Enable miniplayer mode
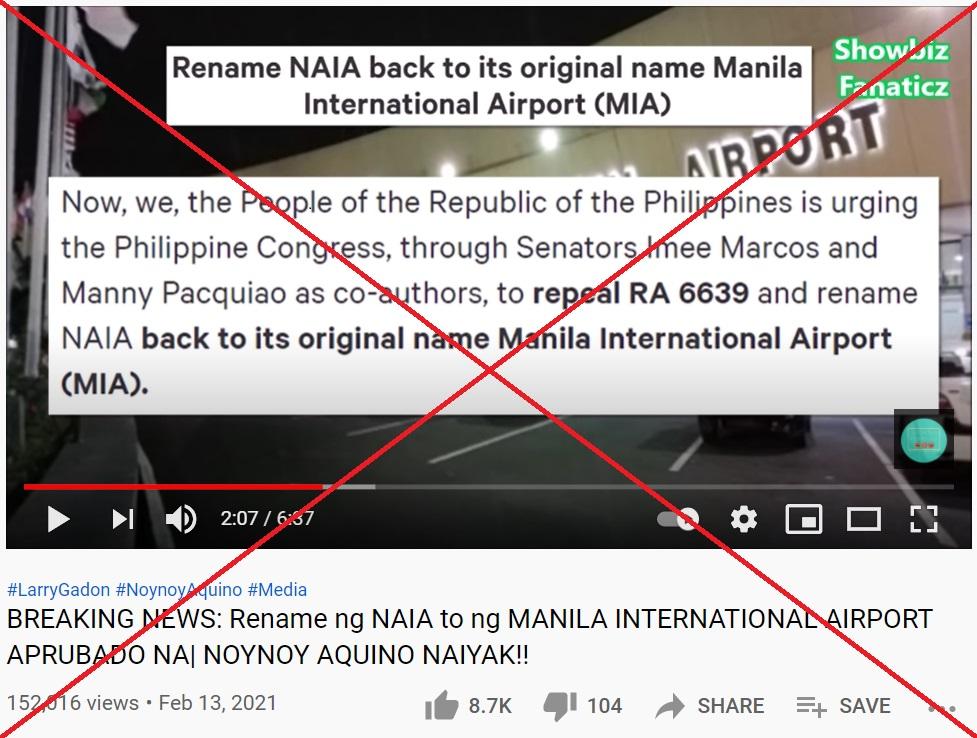 point(804,519)
